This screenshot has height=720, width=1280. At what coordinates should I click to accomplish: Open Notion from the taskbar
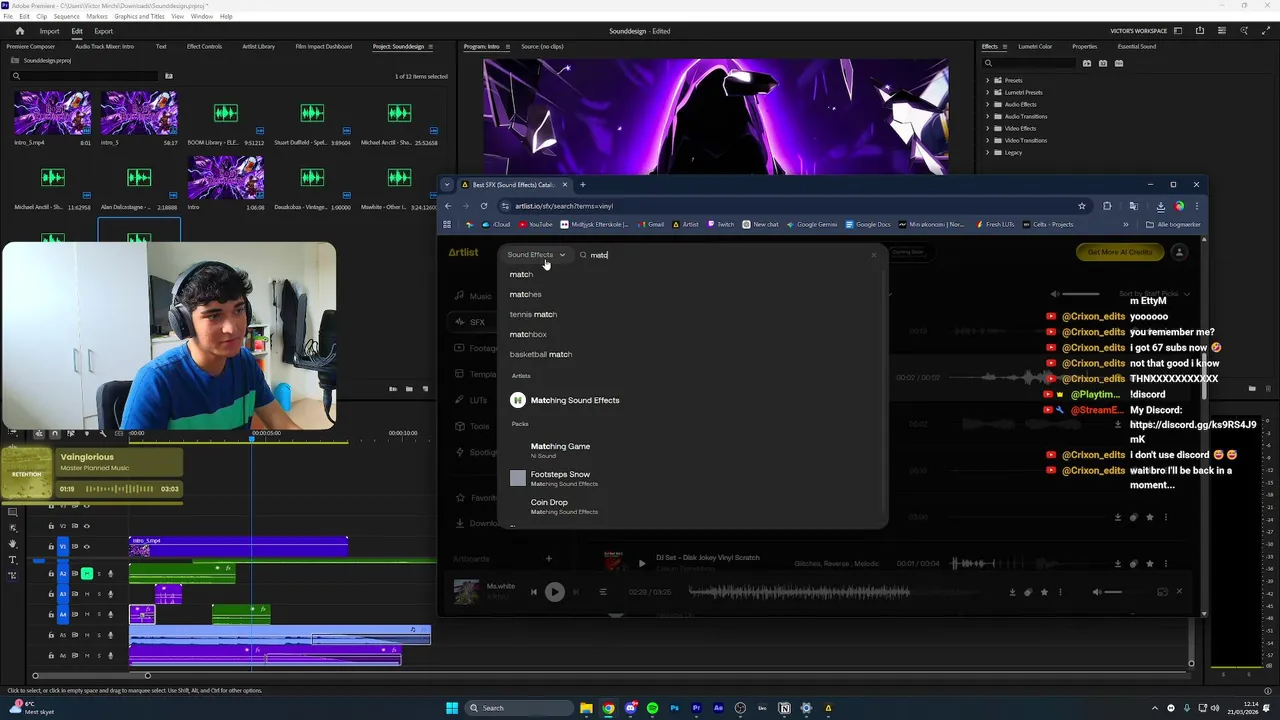tap(784, 708)
